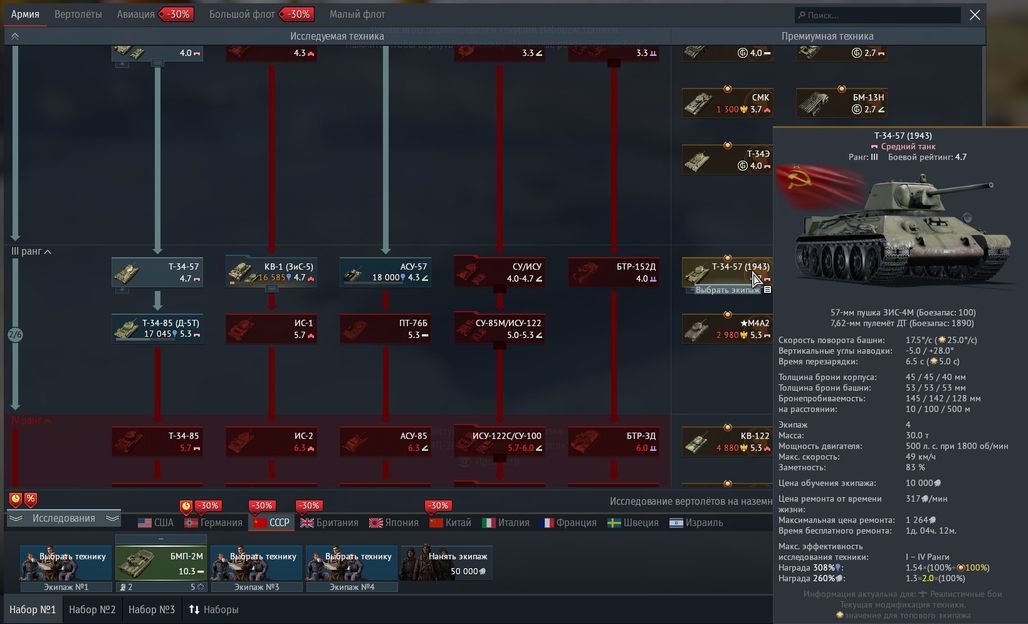The width and height of the screenshot is (1028, 624).
Task: Switch to the Армия tab
Action: click(x=25, y=14)
